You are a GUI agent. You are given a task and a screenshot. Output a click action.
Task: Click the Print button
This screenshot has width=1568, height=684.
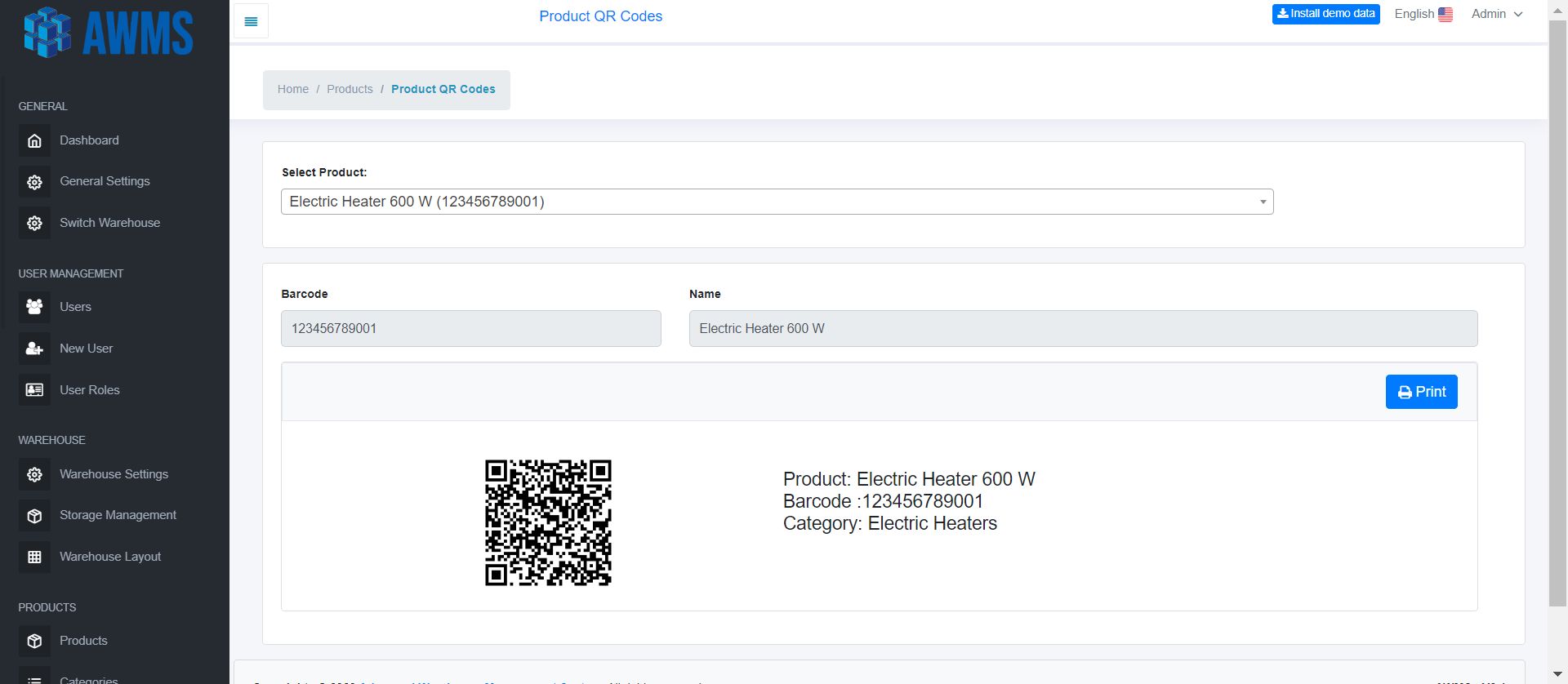pyautogui.click(x=1421, y=392)
